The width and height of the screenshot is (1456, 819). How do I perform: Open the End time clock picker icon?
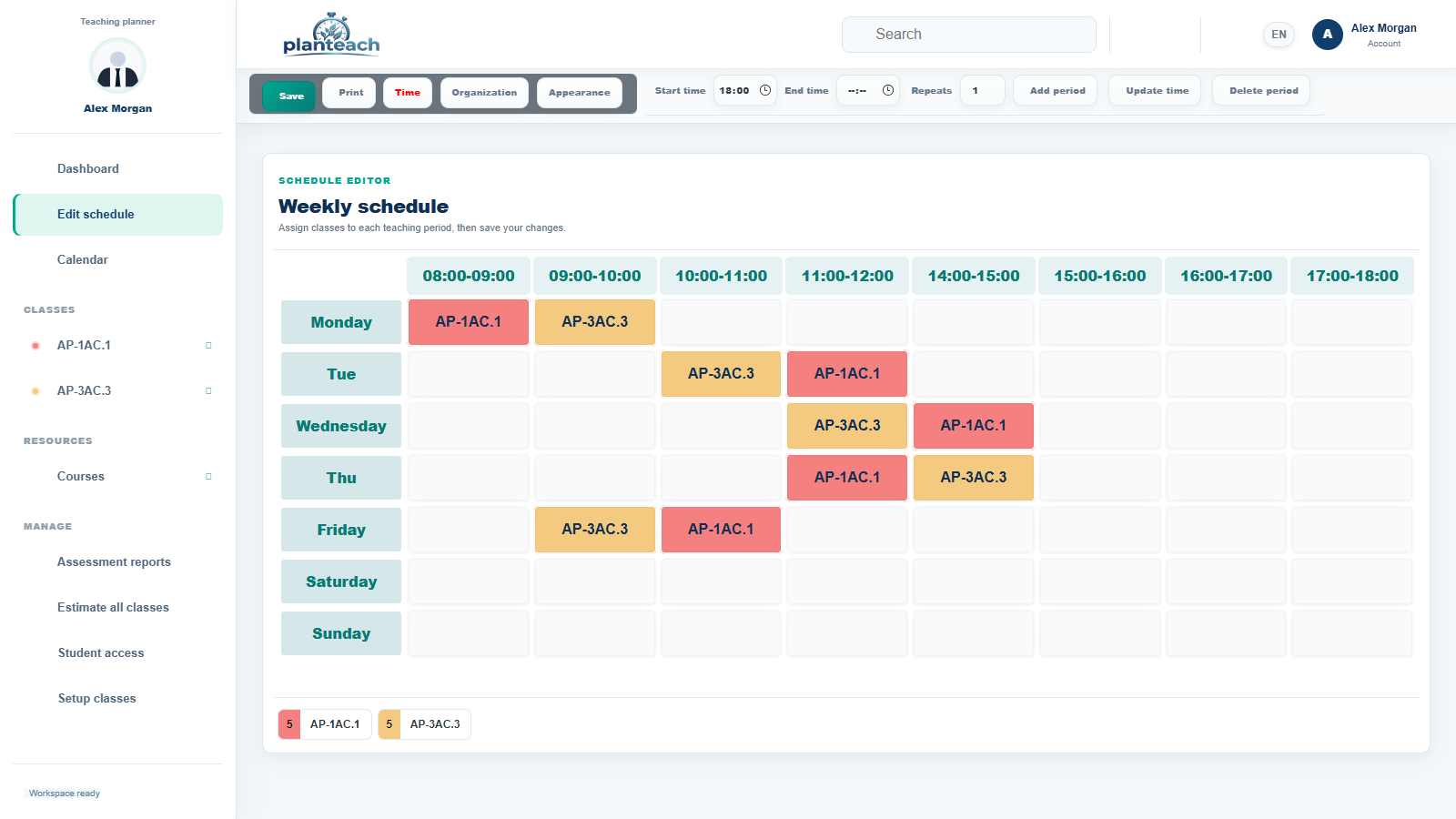pos(888,90)
